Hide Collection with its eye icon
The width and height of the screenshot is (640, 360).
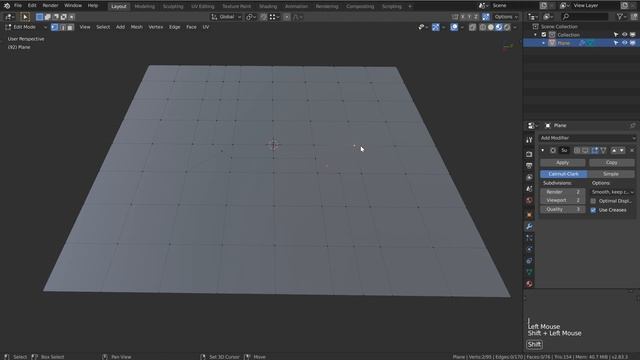(x=624, y=35)
